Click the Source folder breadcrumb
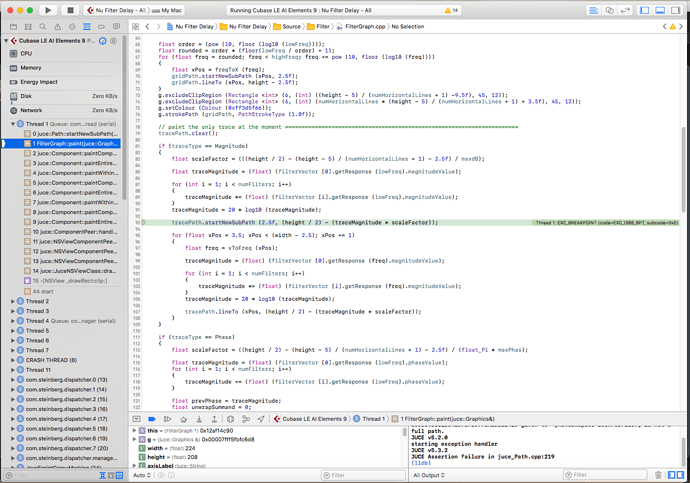690x483 pixels. [x=290, y=27]
